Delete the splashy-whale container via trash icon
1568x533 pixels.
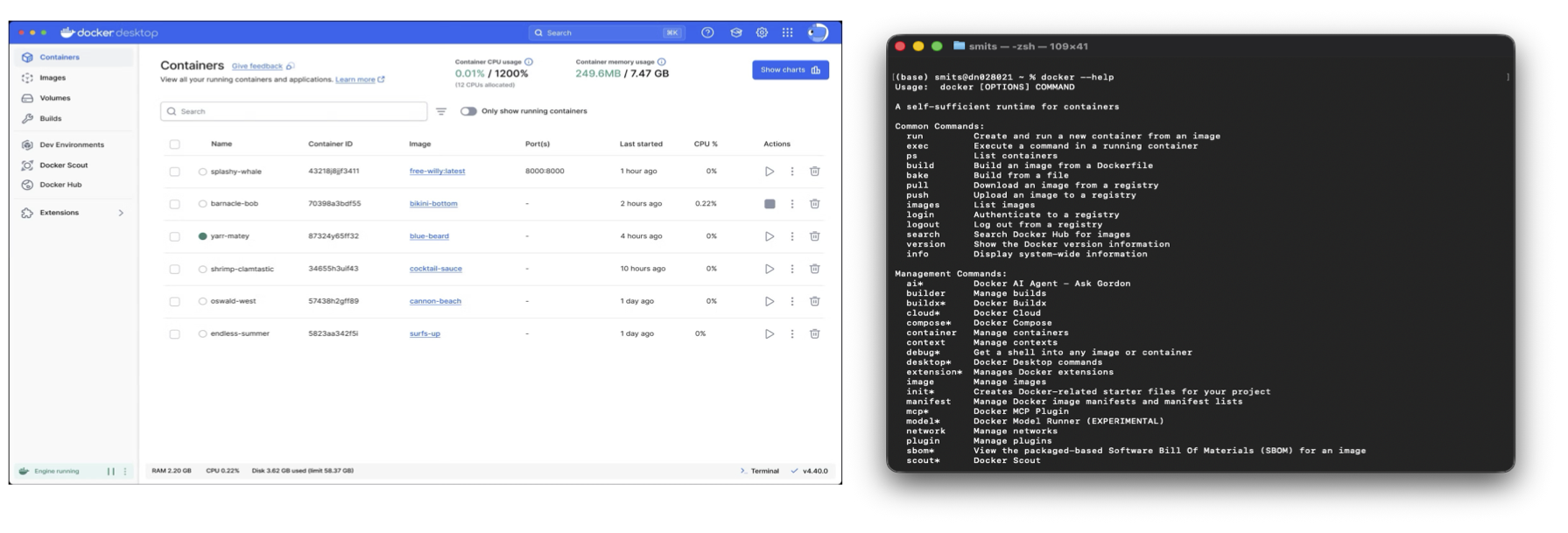pos(814,172)
